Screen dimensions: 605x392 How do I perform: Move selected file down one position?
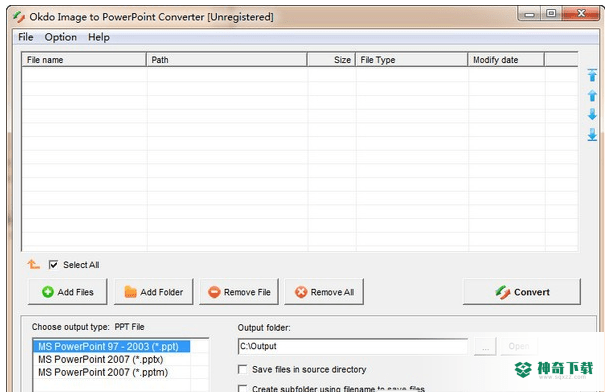[x=592, y=115]
